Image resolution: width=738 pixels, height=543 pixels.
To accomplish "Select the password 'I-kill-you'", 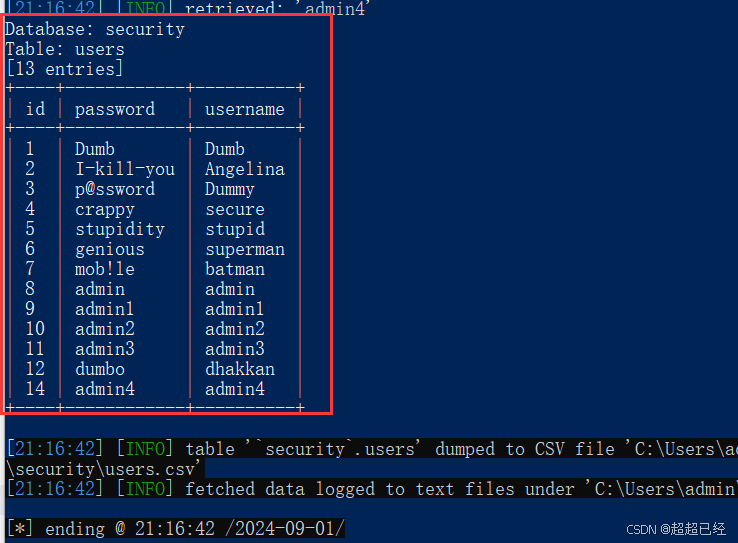I will pyautogui.click(x=125, y=169).
